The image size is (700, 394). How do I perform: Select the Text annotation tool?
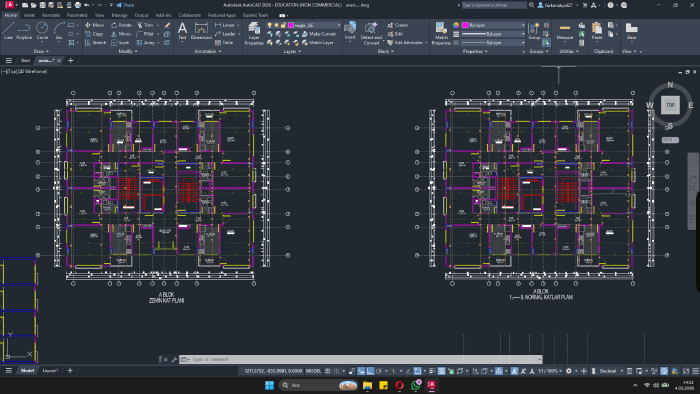182,31
